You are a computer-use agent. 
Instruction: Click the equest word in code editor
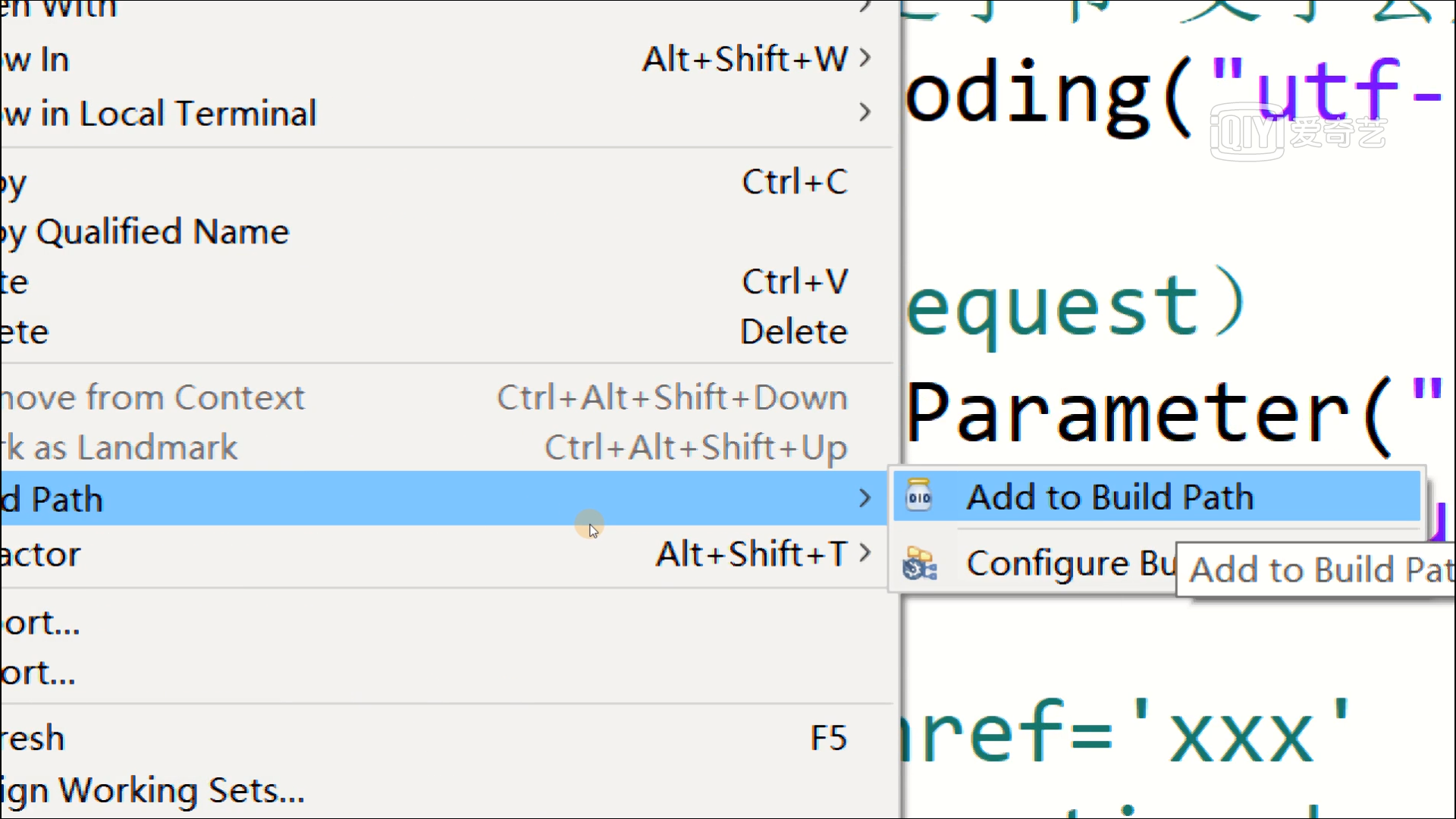[x=1054, y=307]
